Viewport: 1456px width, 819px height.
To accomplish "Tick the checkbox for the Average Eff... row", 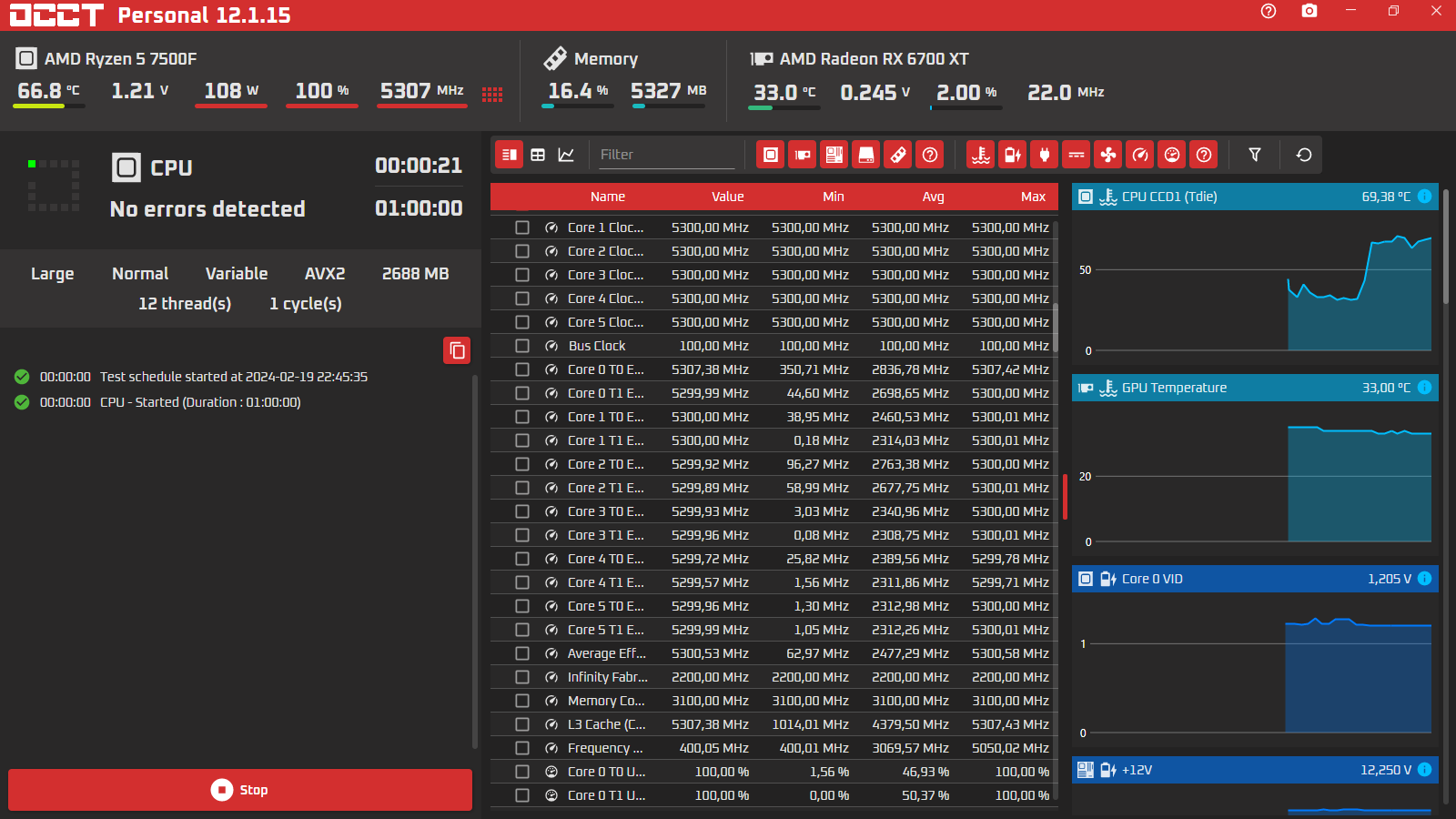I will click(522, 653).
